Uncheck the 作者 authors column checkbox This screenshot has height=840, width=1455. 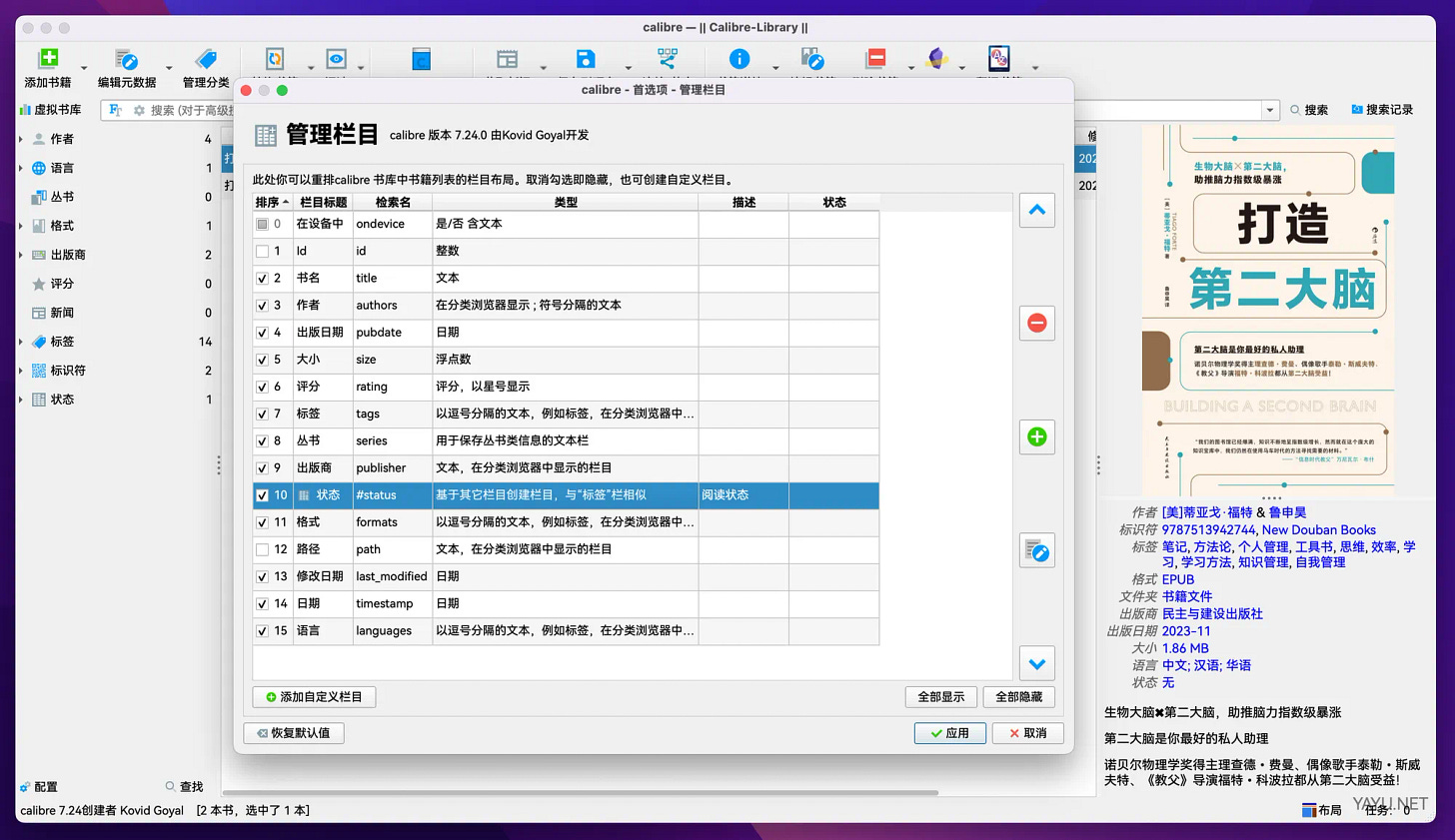pyautogui.click(x=262, y=306)
